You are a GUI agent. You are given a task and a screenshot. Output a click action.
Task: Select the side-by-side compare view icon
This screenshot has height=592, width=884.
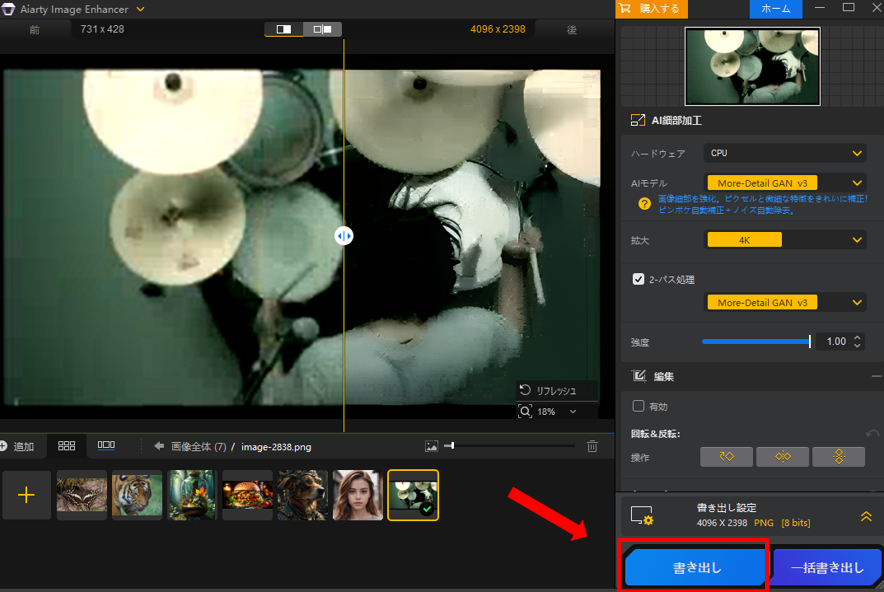tap(322, 29)
